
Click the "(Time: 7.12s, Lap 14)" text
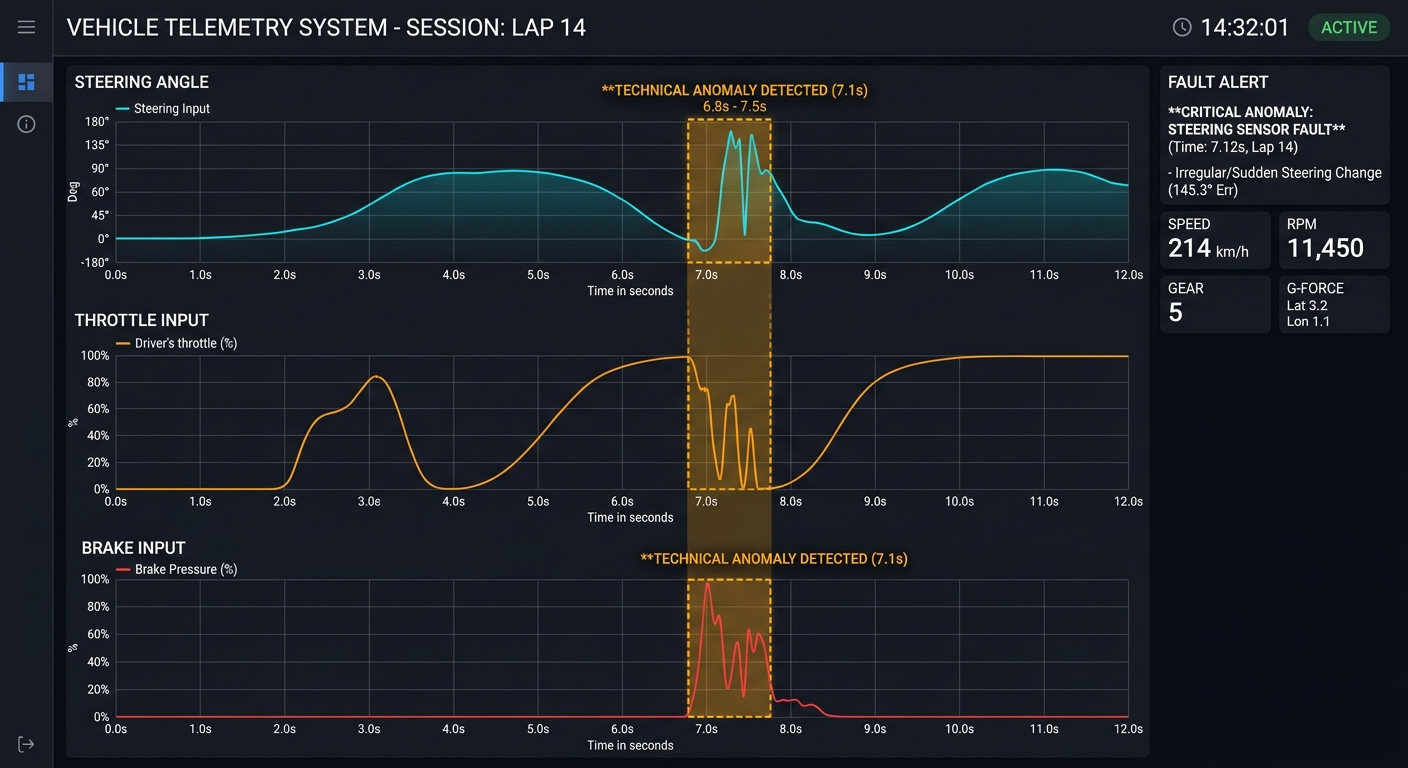(1233, 147)
